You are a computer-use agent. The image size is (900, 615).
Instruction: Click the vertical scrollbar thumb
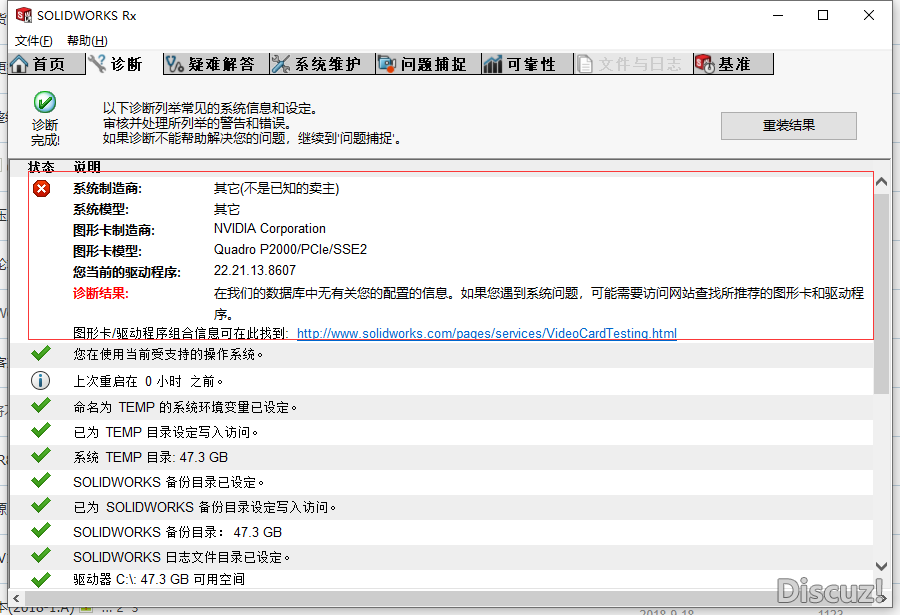pyautogui.click(x=882, y=293)
